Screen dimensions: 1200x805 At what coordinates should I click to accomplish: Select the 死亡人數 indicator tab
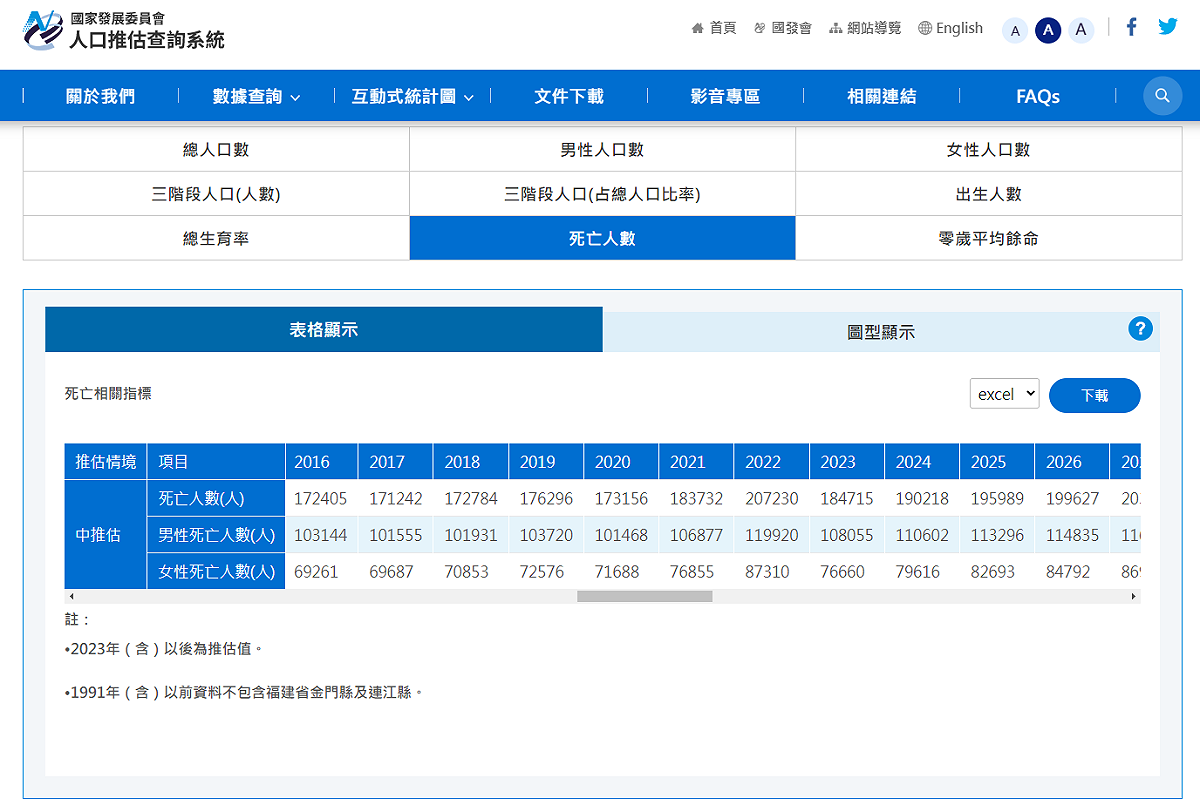(602, 238)
